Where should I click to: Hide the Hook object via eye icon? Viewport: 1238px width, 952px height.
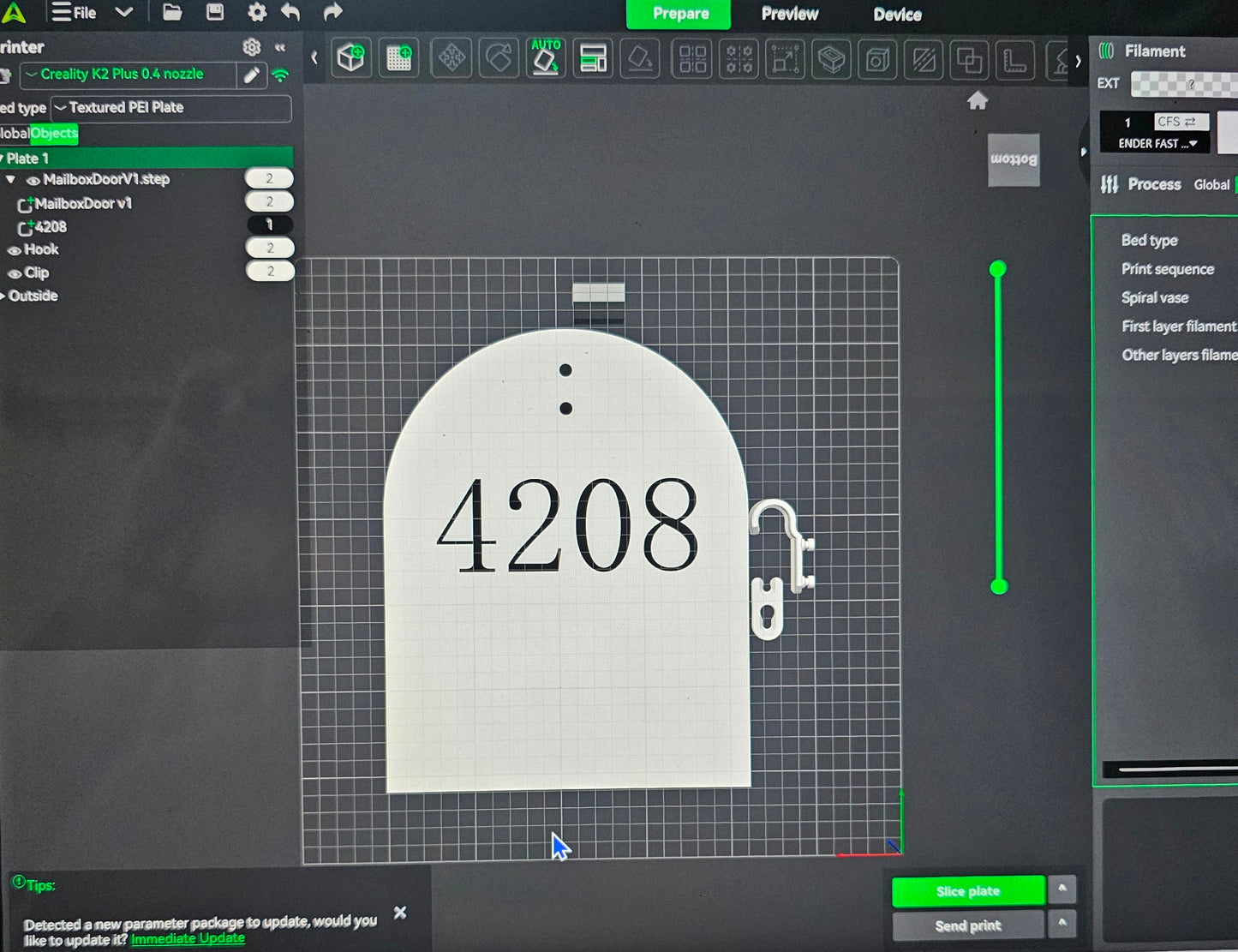[x=15, y=250]
